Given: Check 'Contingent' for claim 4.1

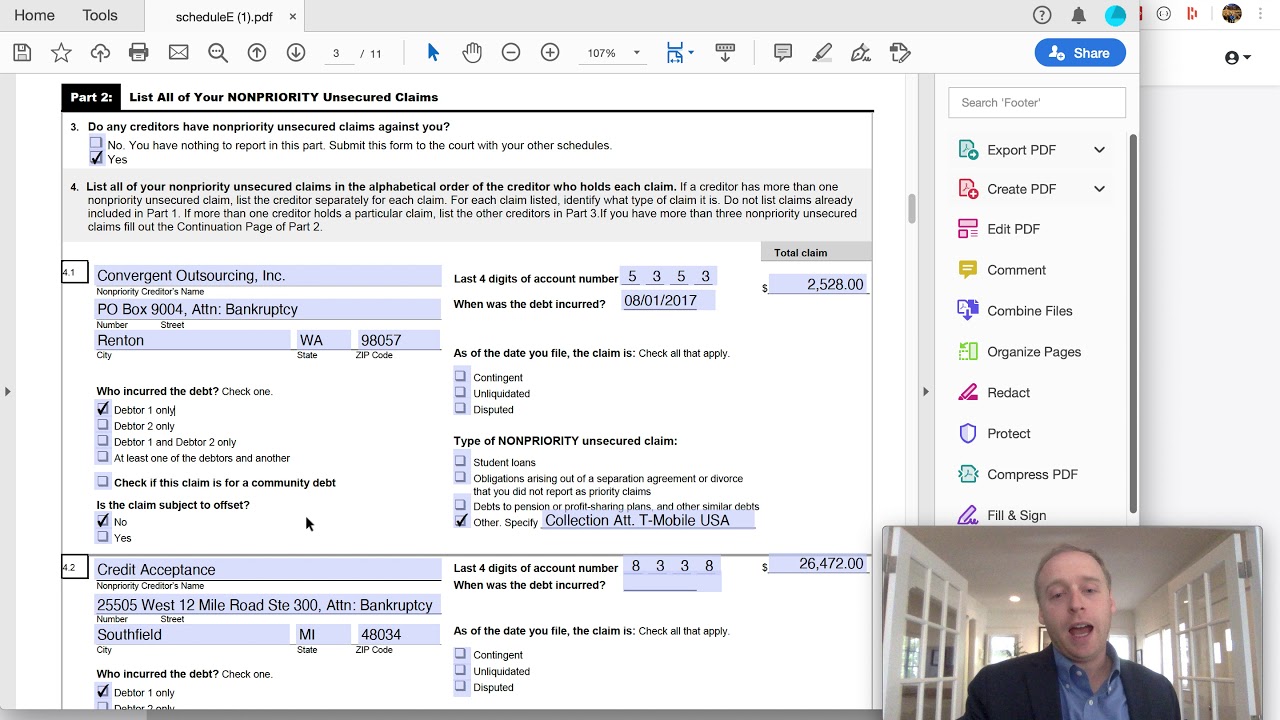Looking at the screenshot, I should pos(460,376).
